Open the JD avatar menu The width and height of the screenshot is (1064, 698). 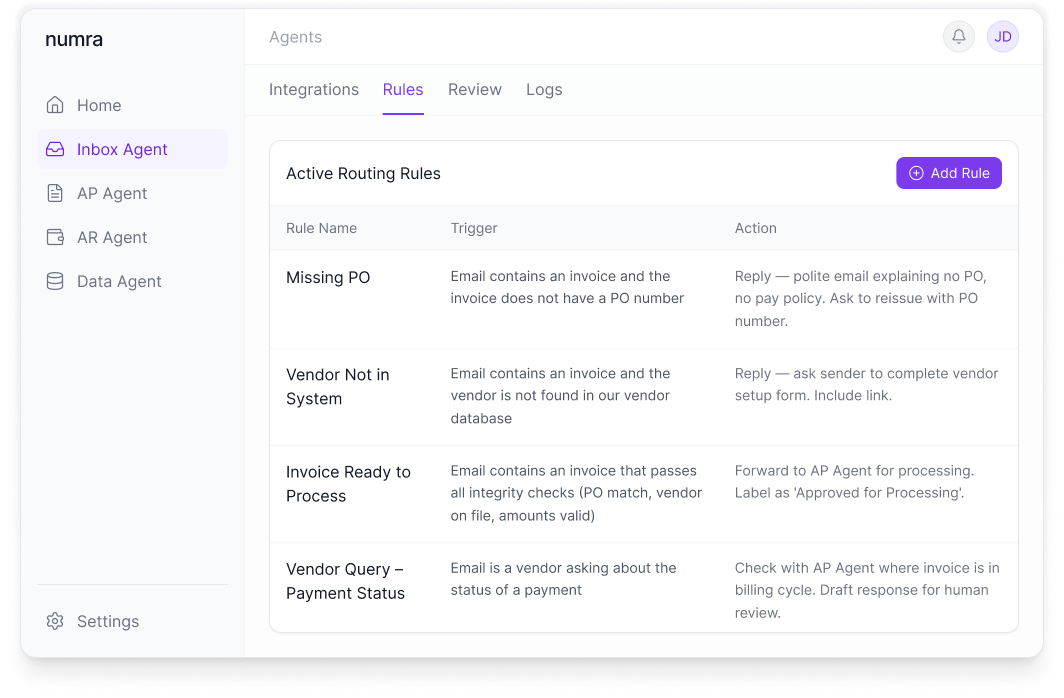pyautogui.click(x=1002, y=37)
